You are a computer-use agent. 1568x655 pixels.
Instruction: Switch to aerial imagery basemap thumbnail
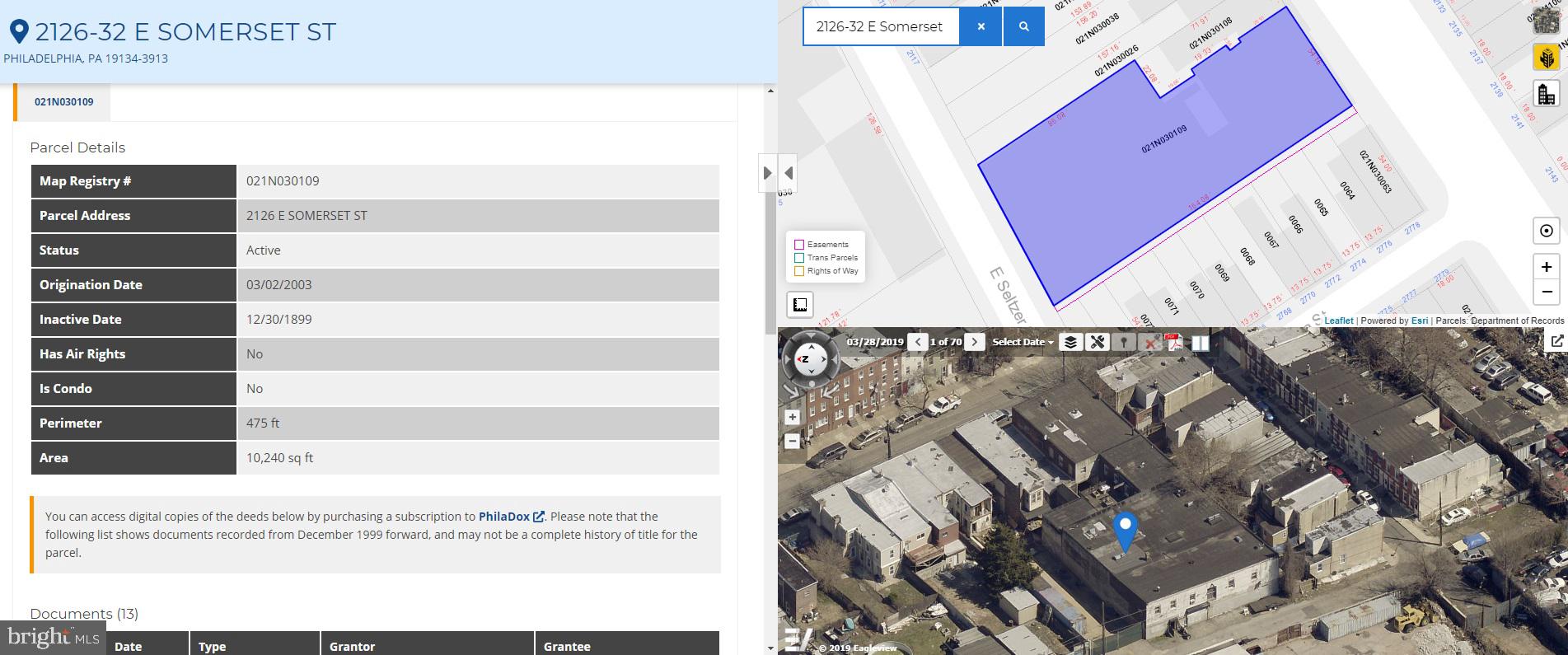click(x=1546, y=21)
